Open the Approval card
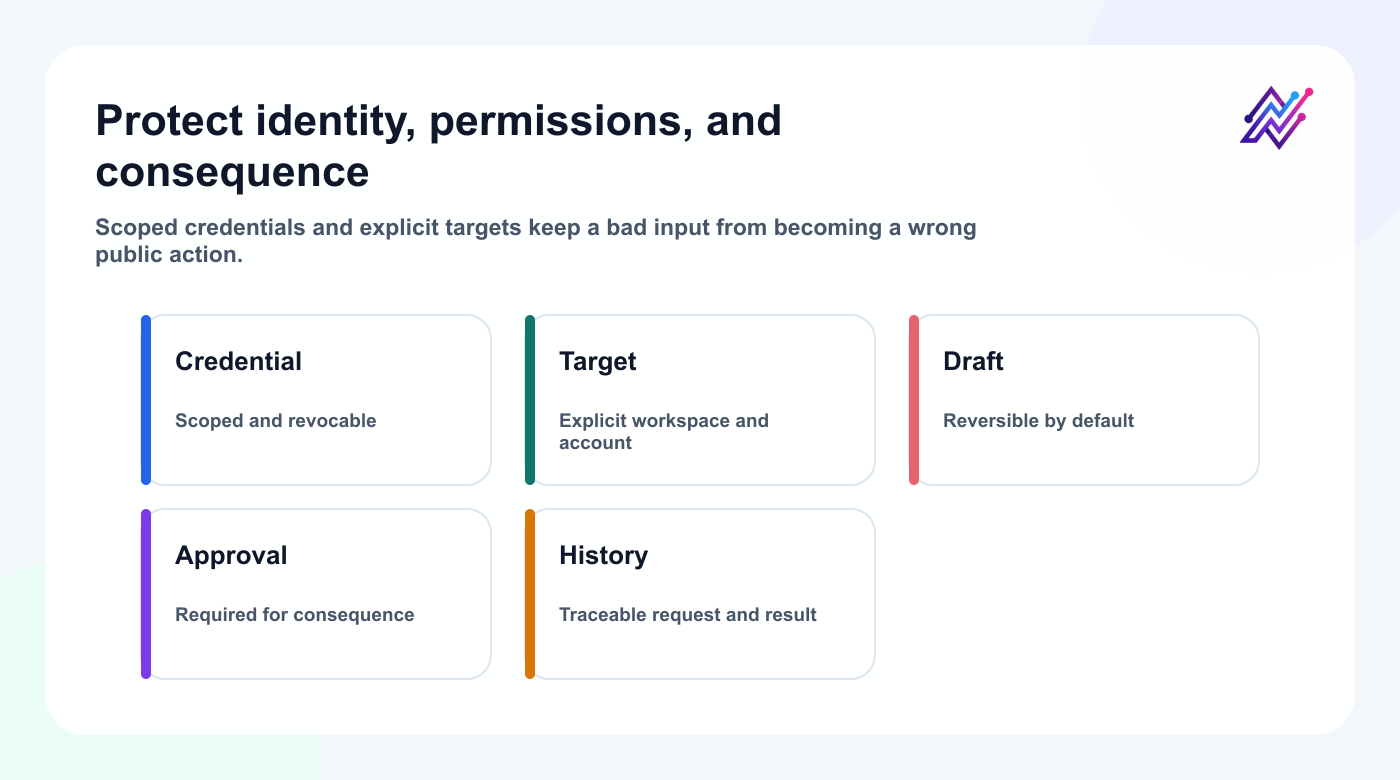Screen dimensions: 1400x780 click(x=316, y=594)
